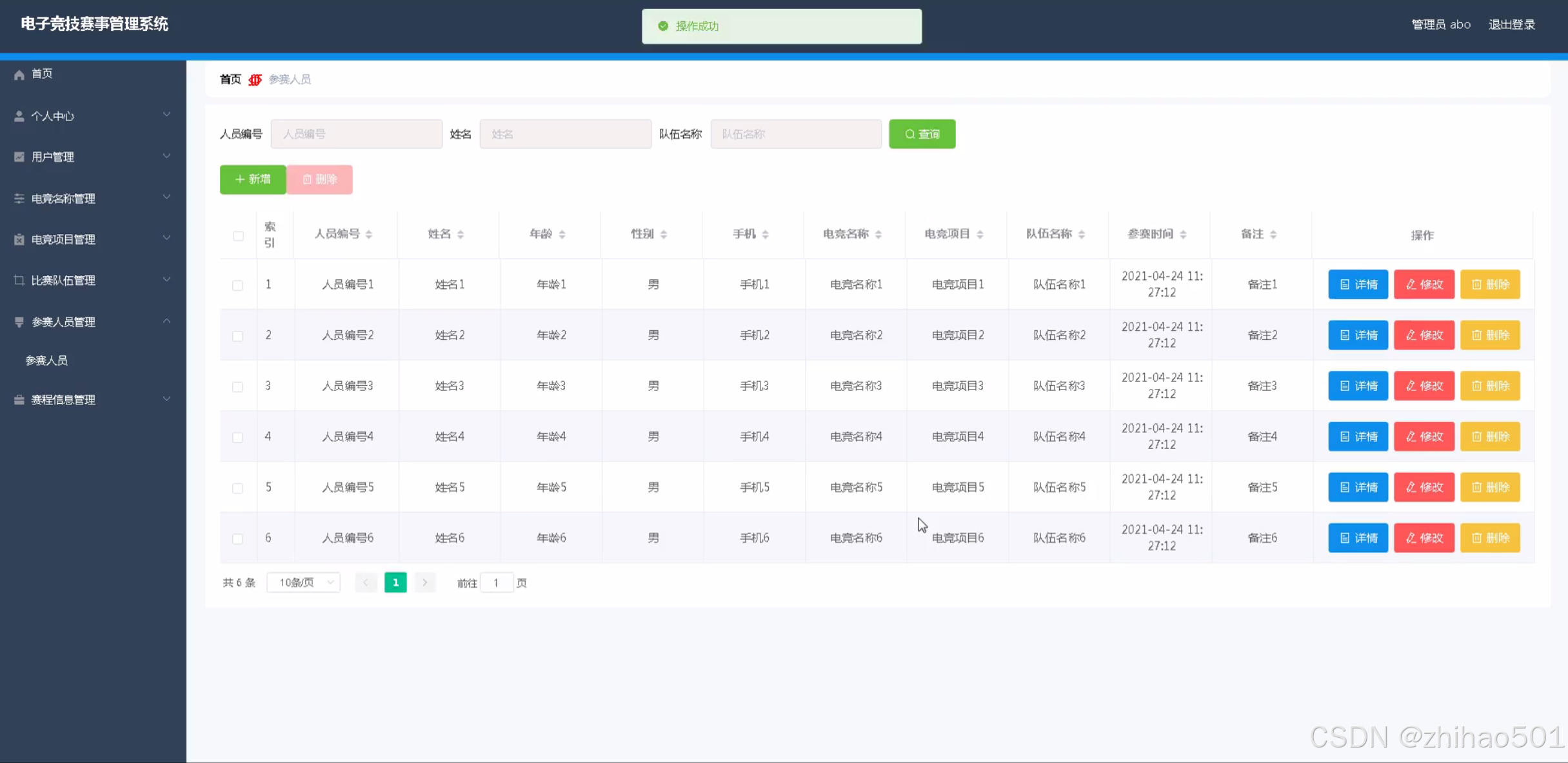Click the 个人中心 user icon
The height and width of the screenshot is (763, 1568).
[x=19, y=116]
